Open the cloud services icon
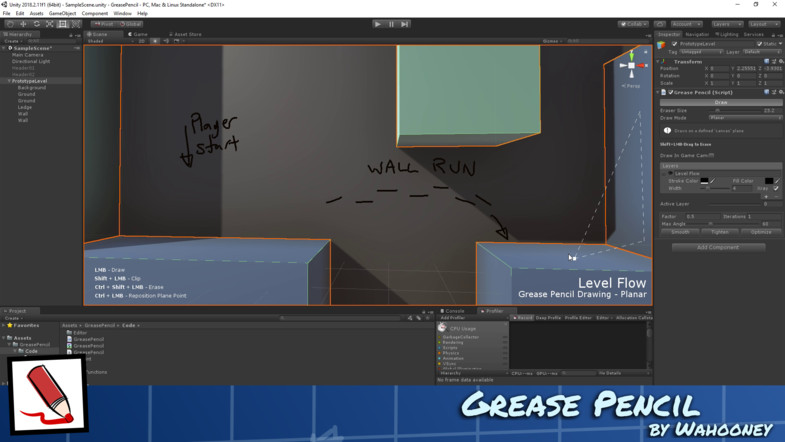Viewport: 785px width, 442px height. click(x=660, y=24)
